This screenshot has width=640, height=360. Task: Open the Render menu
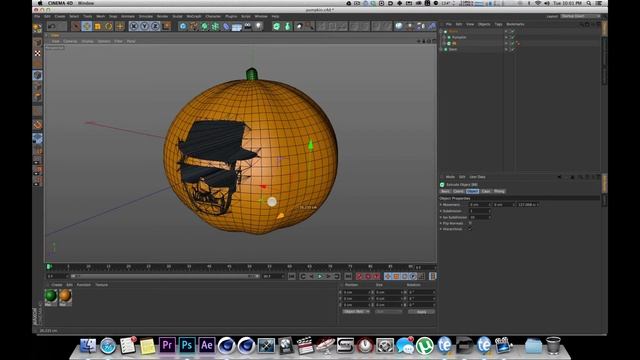[162, 16]
